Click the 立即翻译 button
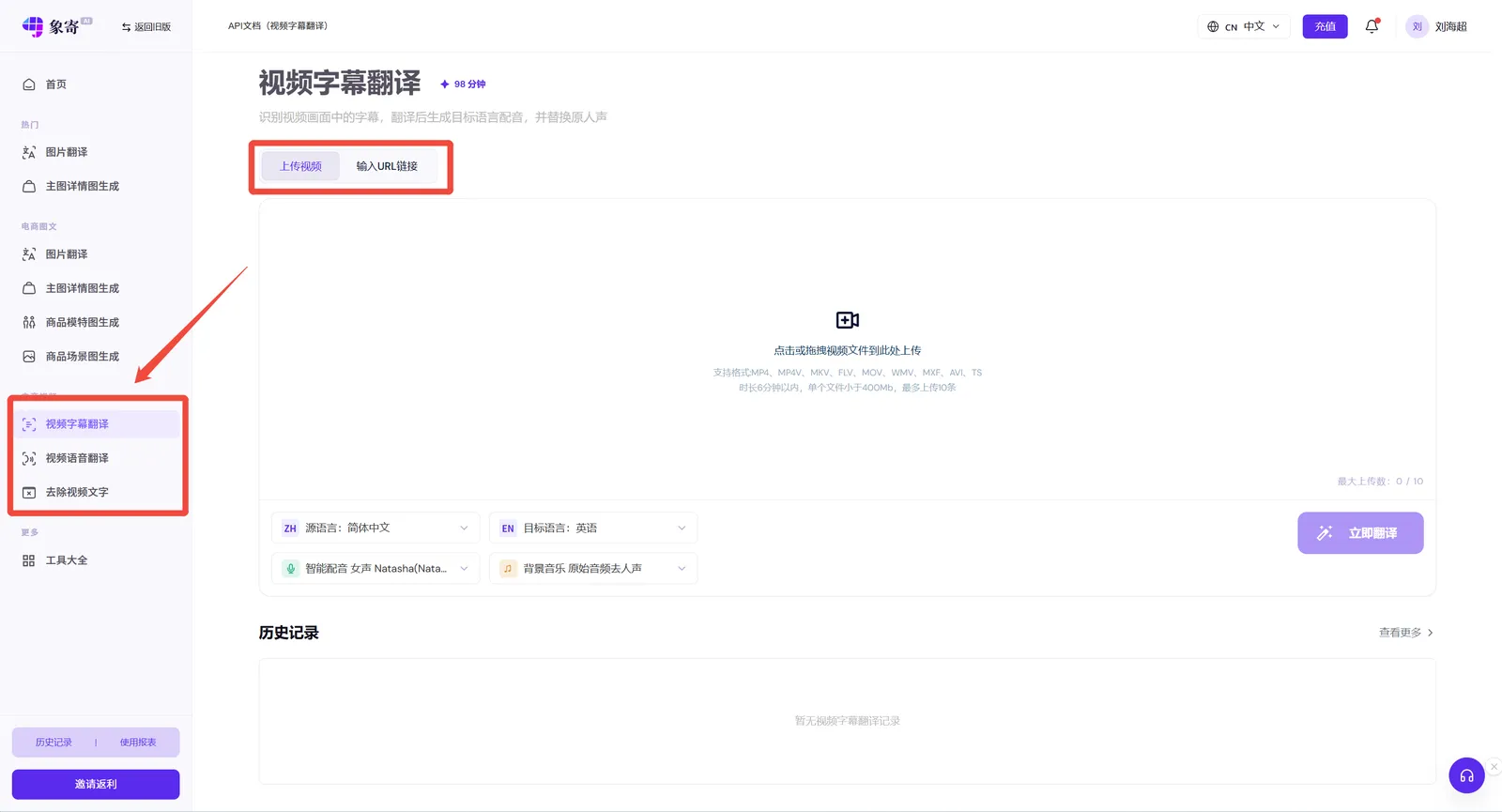 [x=1360, y=533]
